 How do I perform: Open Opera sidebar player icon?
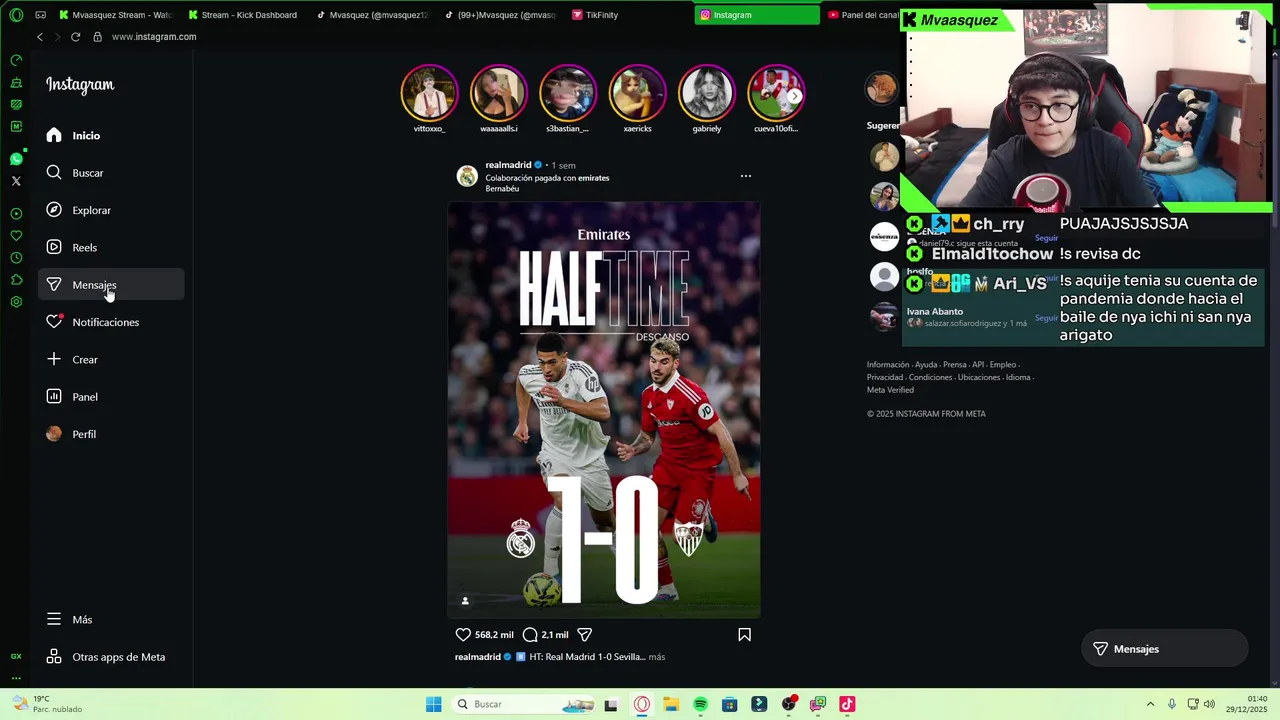coord(16,214)
